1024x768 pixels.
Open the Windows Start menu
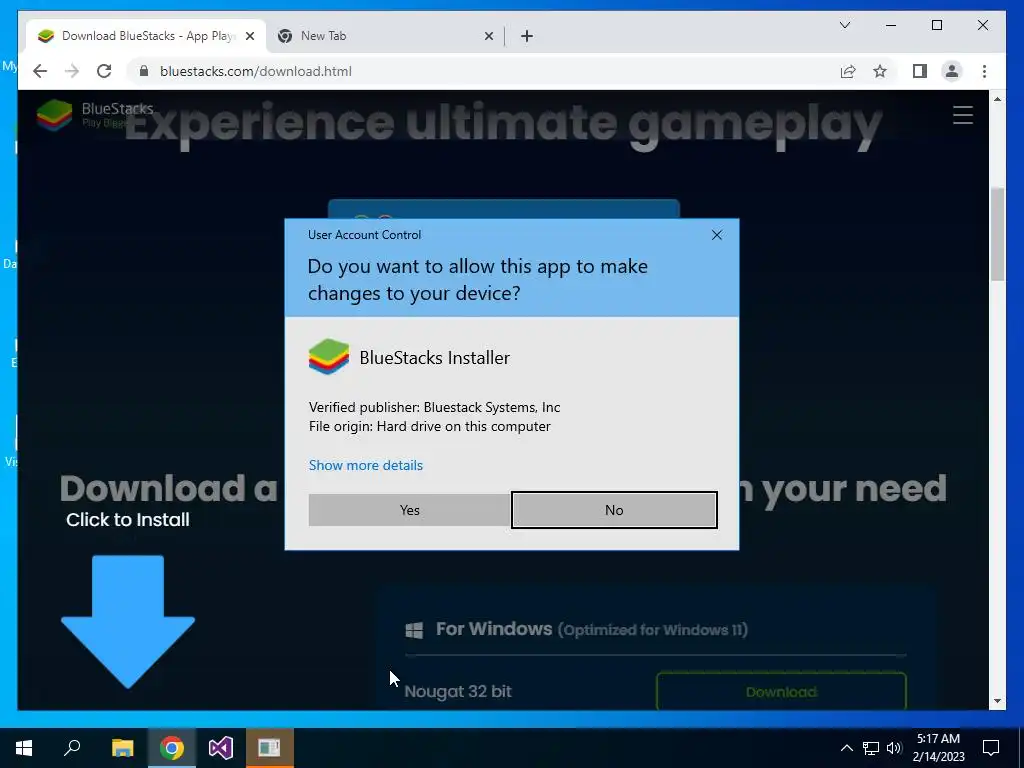24,748
